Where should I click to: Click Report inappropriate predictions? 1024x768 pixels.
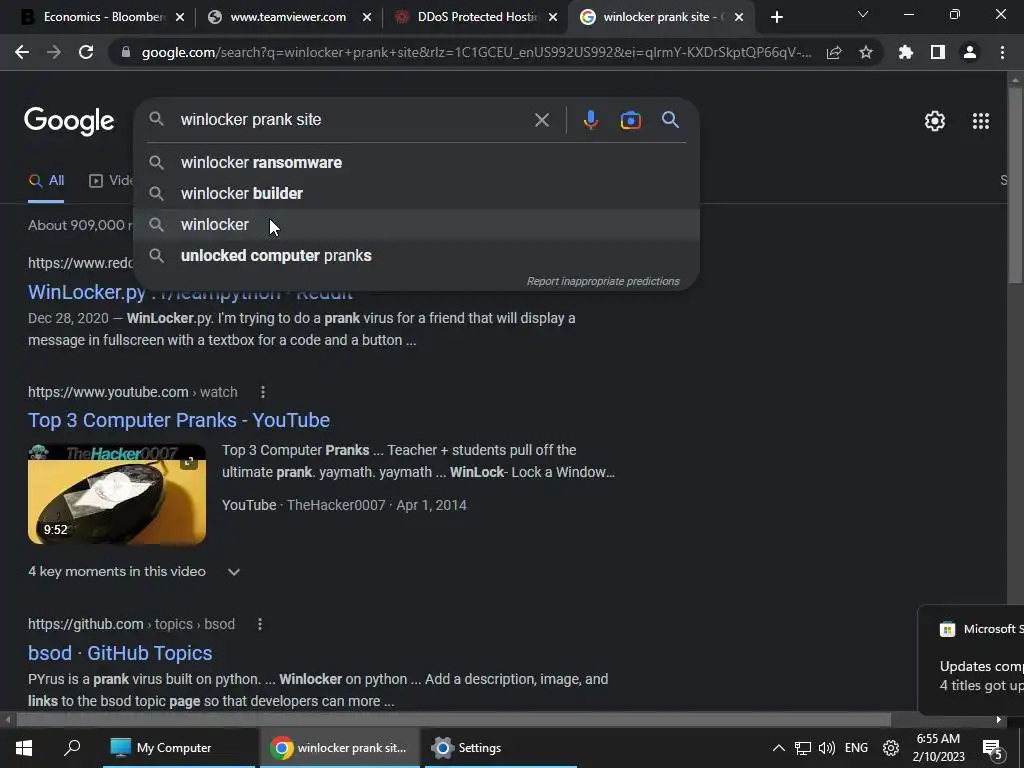click(603, 281)
